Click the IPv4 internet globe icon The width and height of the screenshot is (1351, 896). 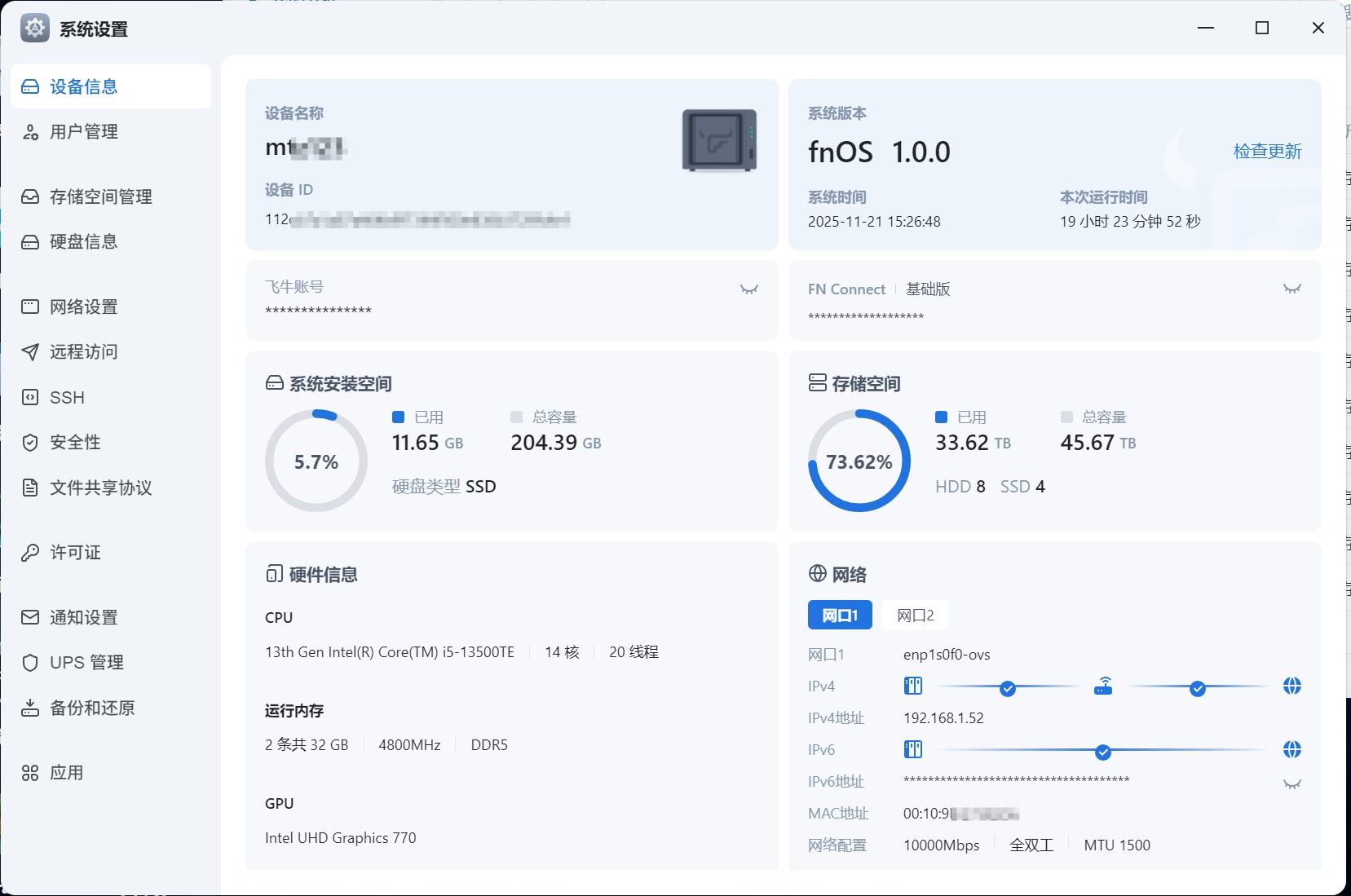click(x=1291, y=686)
